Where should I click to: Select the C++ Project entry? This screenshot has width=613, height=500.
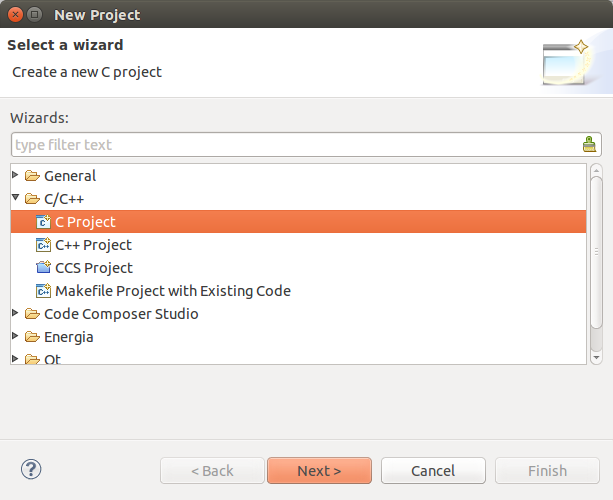tap(93, 245)
